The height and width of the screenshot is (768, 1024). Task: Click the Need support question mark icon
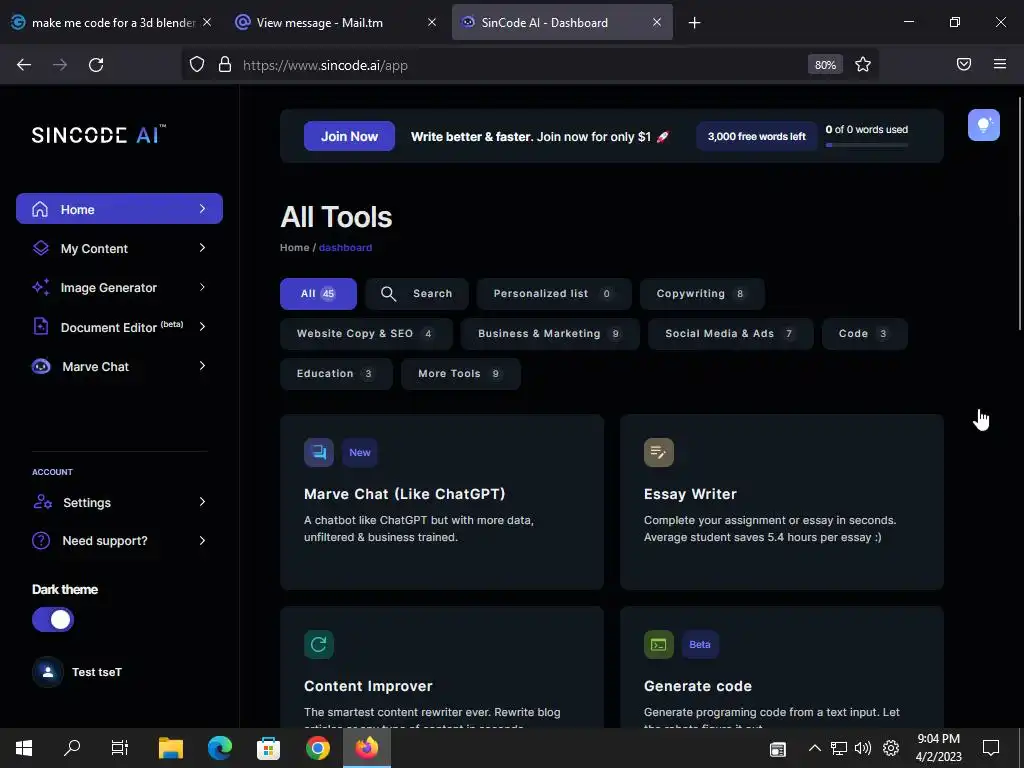pyautogui.click(x=40, y=541)
